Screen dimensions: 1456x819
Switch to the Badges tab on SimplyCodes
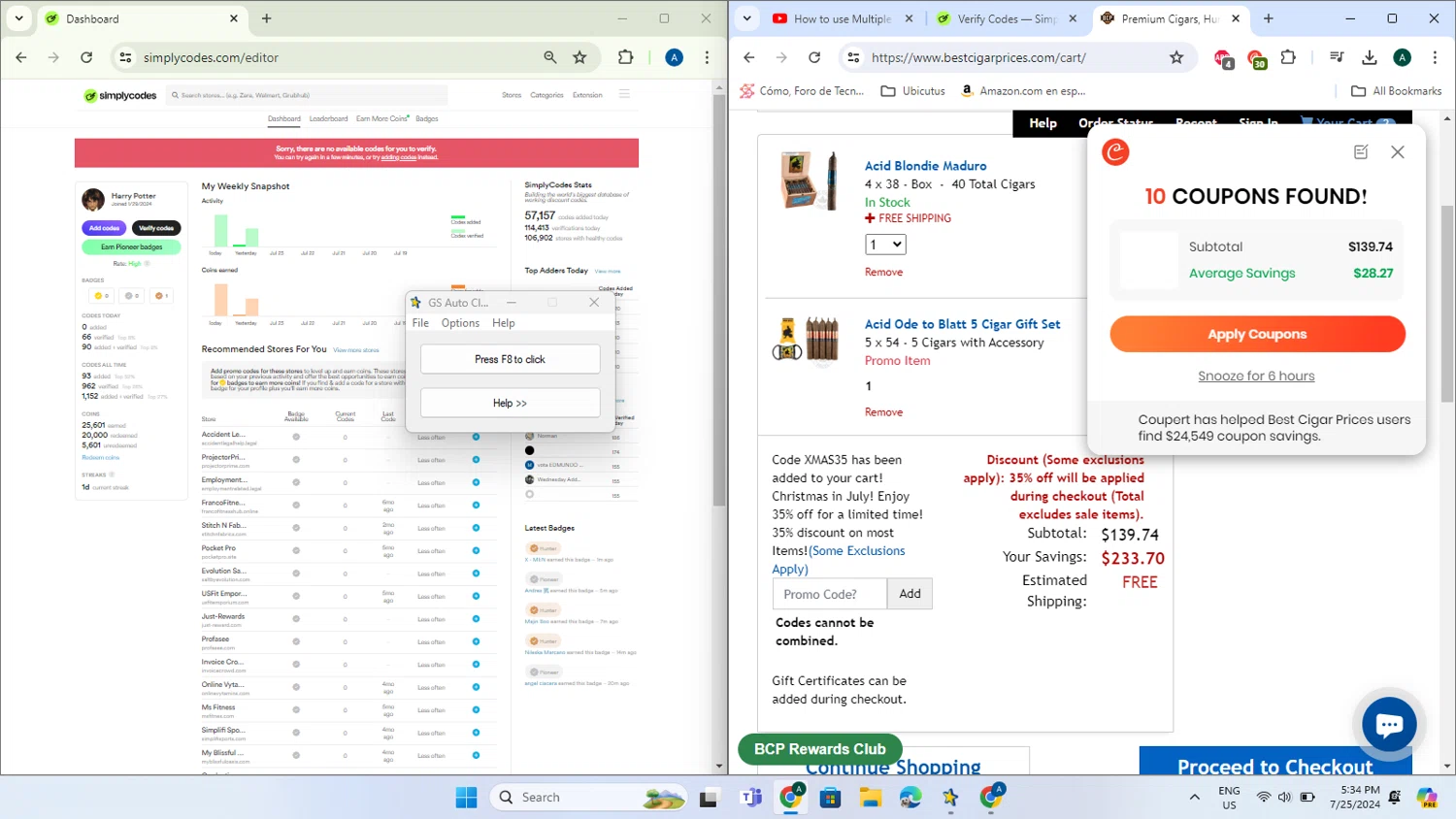point(427,118)
